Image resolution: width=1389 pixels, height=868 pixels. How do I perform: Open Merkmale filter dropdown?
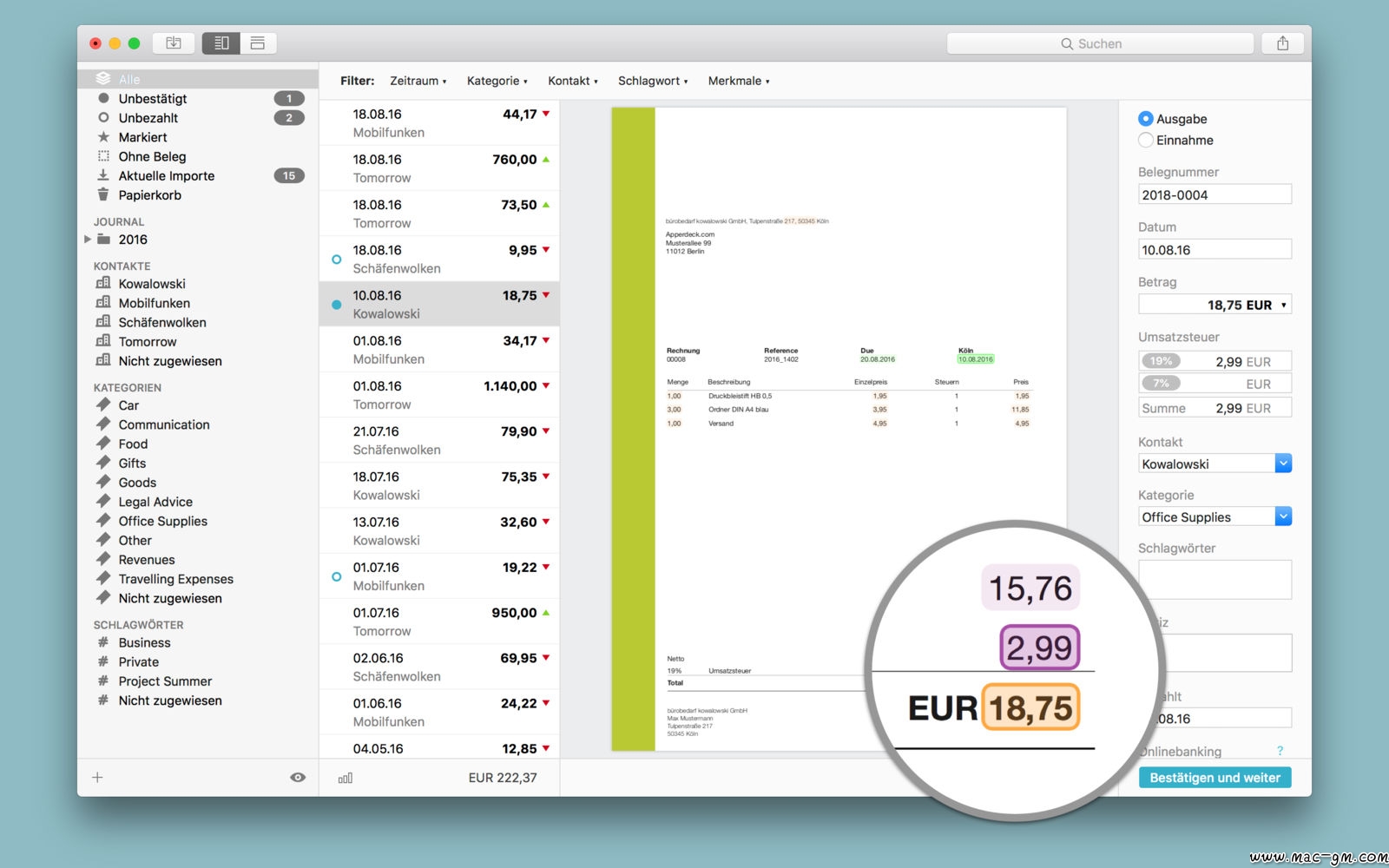pos(739,81)
